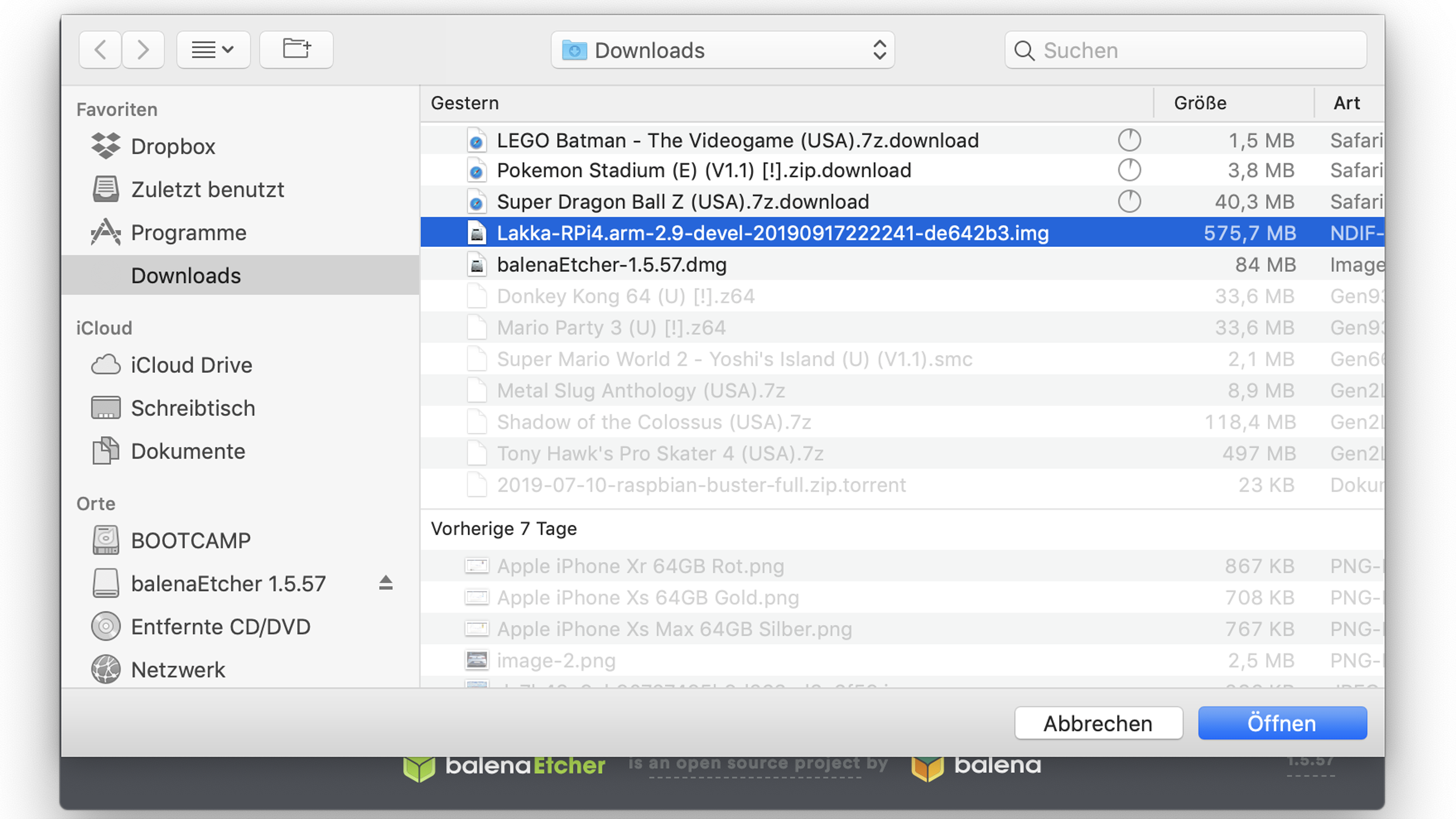Click the LEGO Batman download progress indicator

pos(1129,140)
